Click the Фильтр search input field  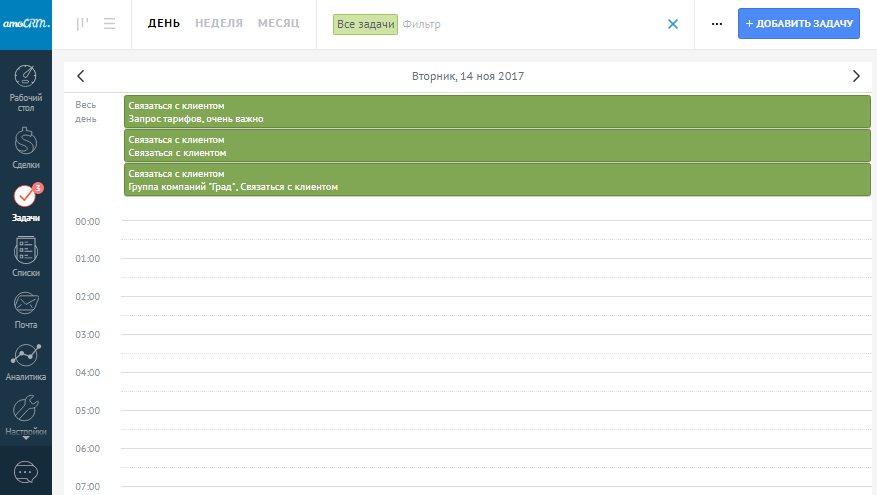pos(530,24)
